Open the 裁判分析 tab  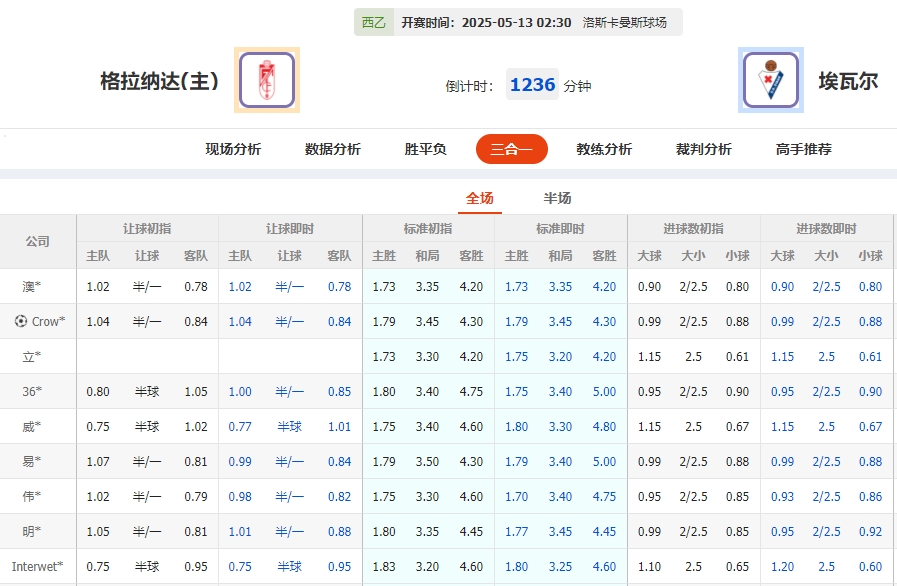[703, 147]
